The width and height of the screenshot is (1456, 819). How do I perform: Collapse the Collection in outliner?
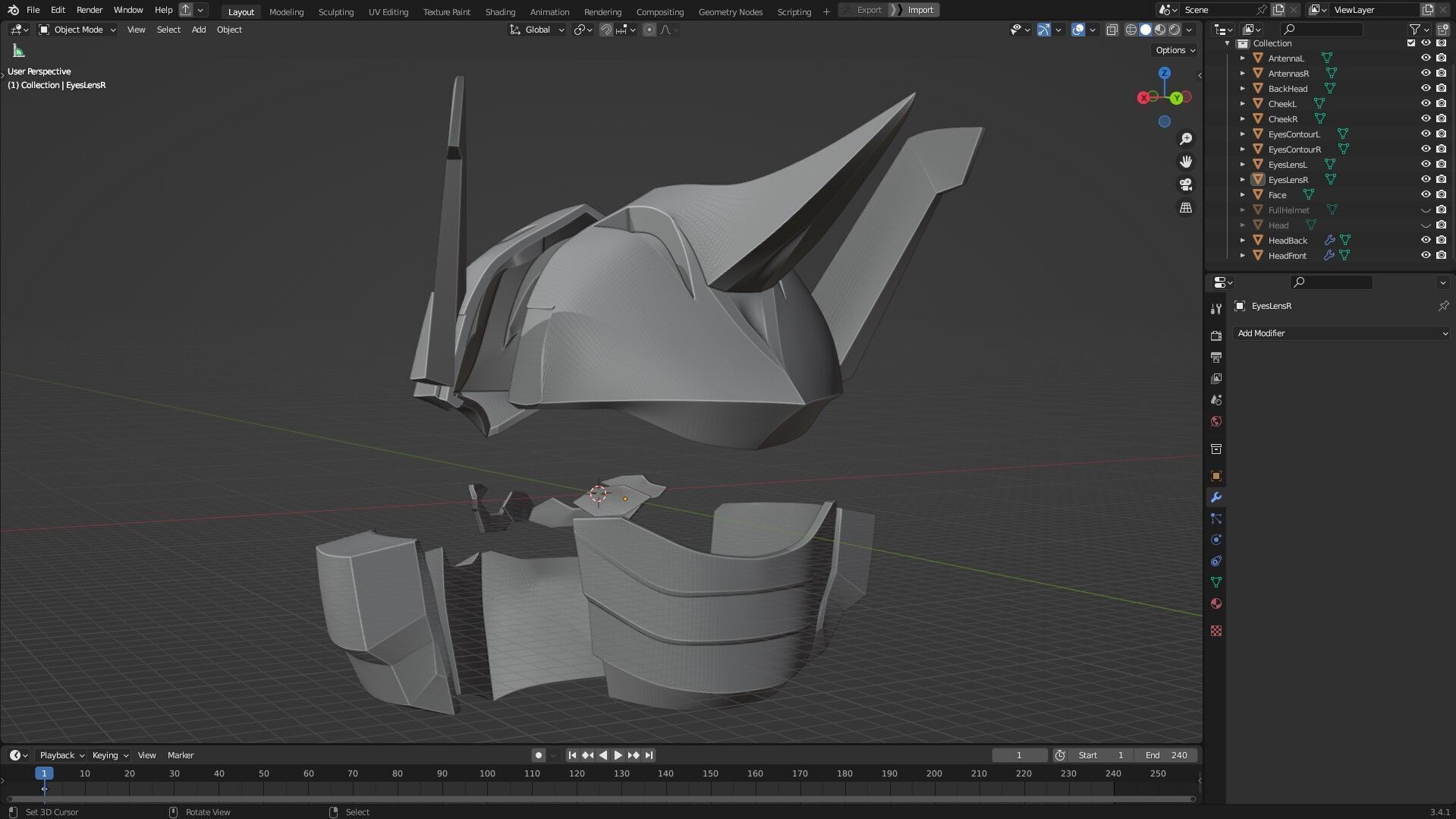point(1228,43)
